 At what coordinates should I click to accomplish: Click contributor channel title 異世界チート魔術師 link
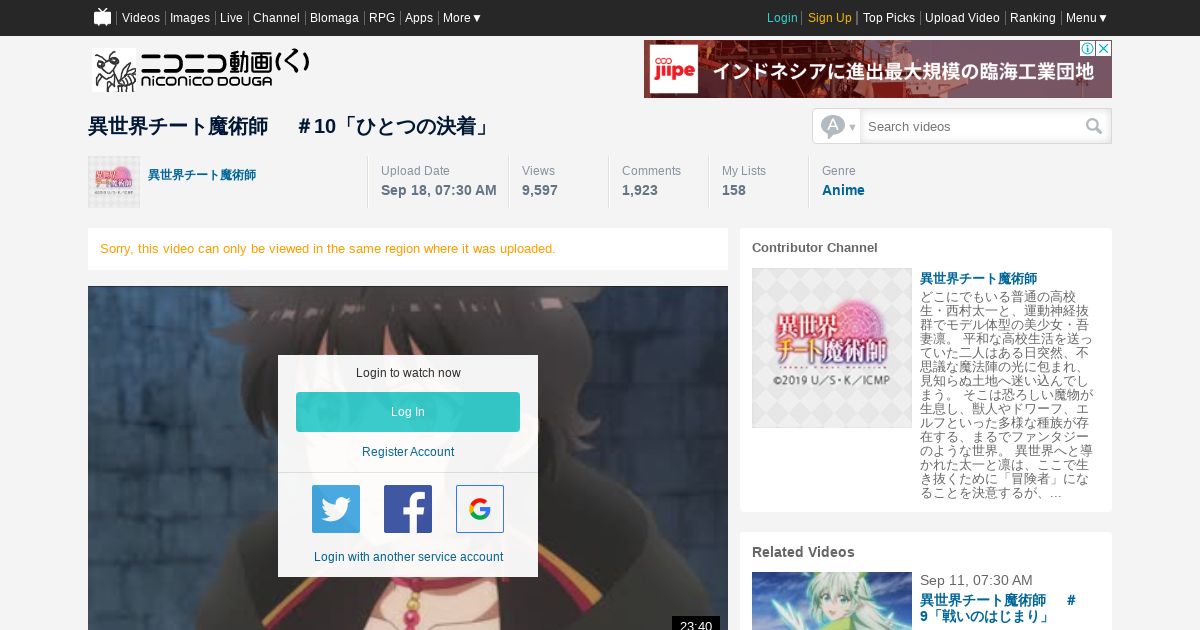coord(978,278)
